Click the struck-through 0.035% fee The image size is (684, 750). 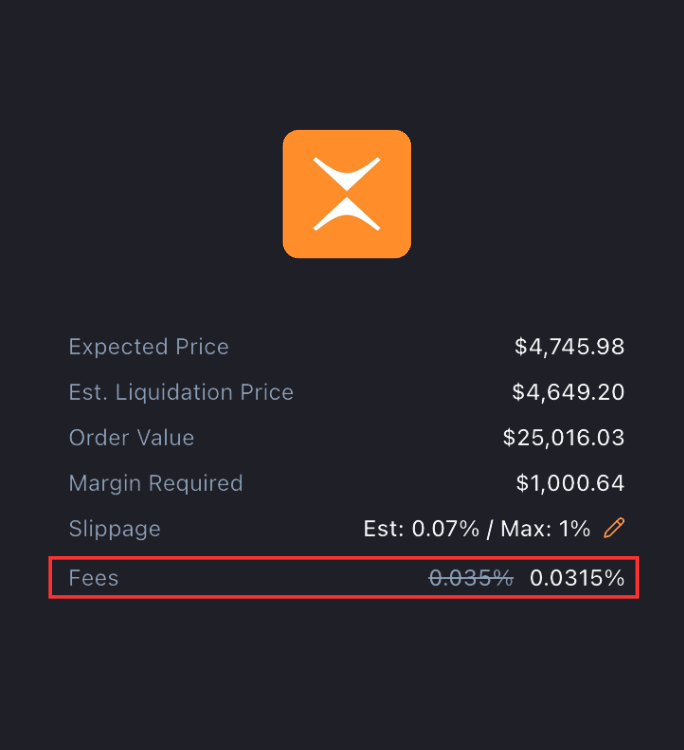pos(471,578)
